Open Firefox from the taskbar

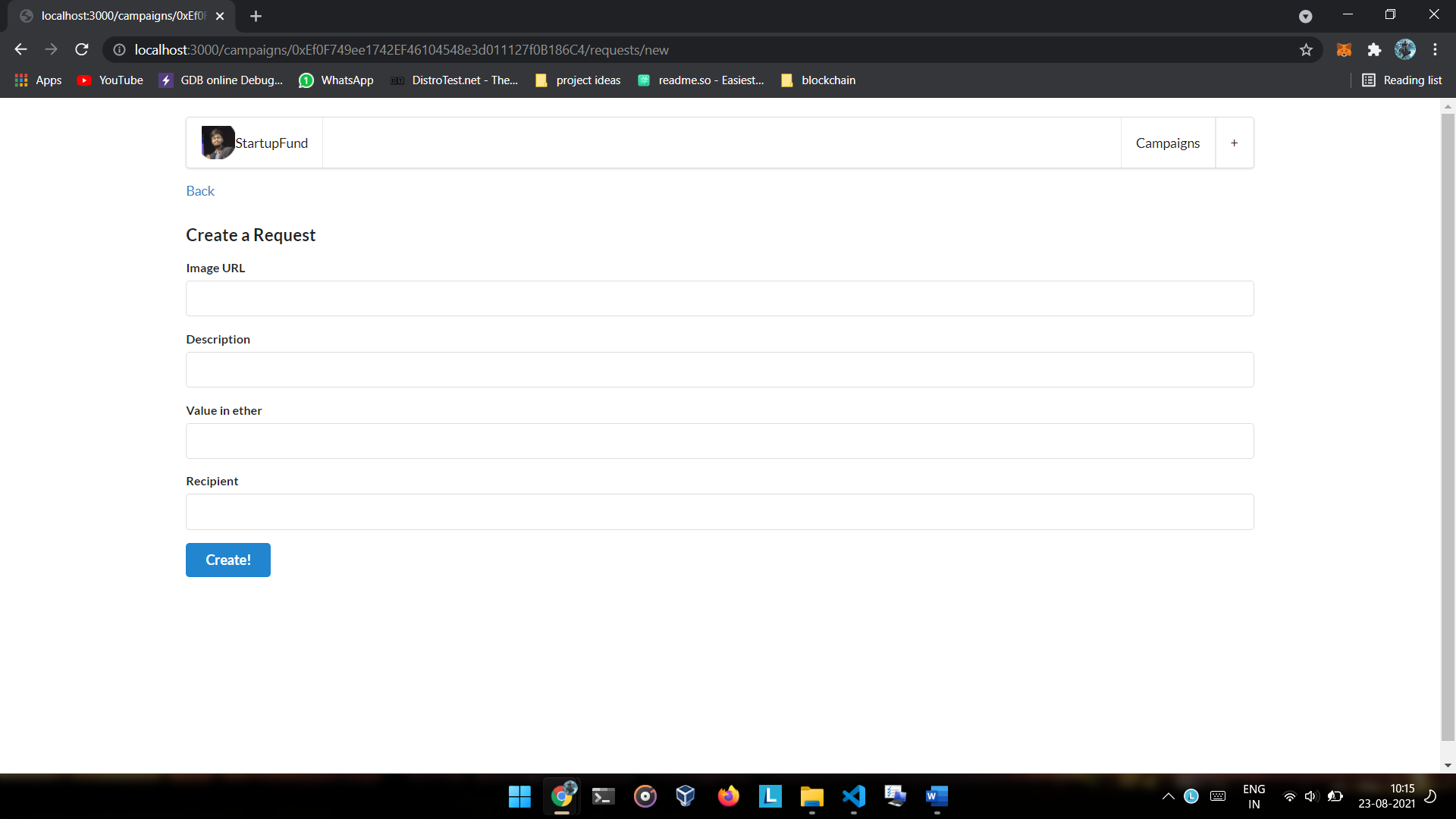pos(728,796)
